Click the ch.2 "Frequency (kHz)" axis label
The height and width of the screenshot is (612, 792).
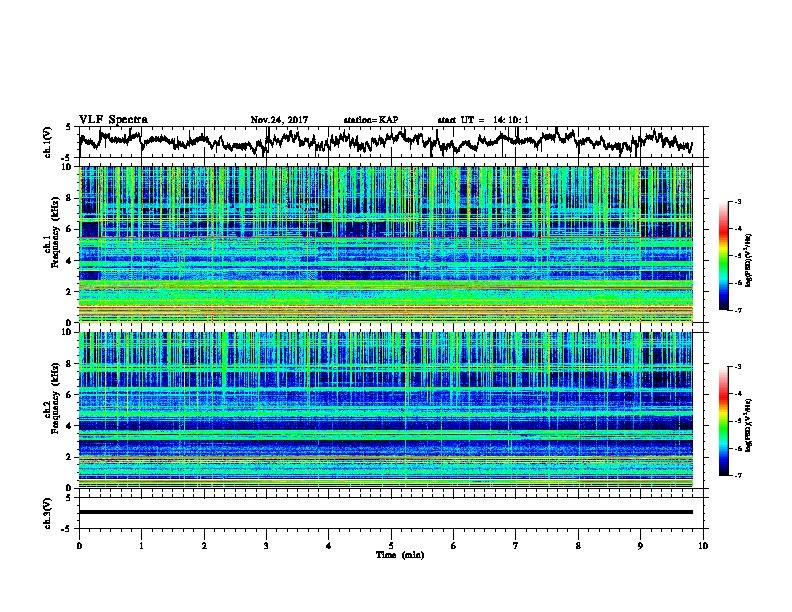click(x=55, y=398)
